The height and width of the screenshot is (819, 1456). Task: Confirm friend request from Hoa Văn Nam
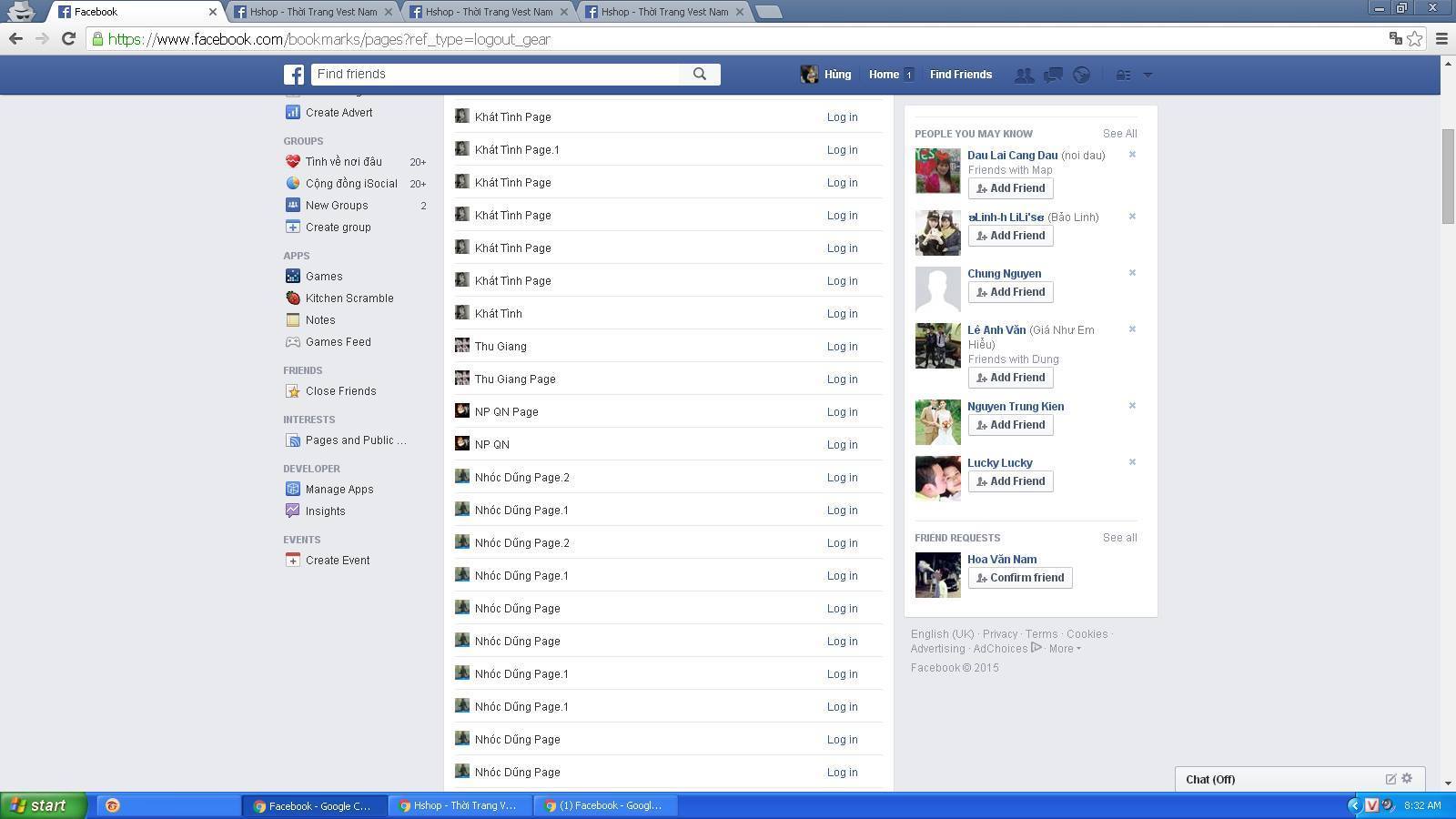(x=1020, y=578)
